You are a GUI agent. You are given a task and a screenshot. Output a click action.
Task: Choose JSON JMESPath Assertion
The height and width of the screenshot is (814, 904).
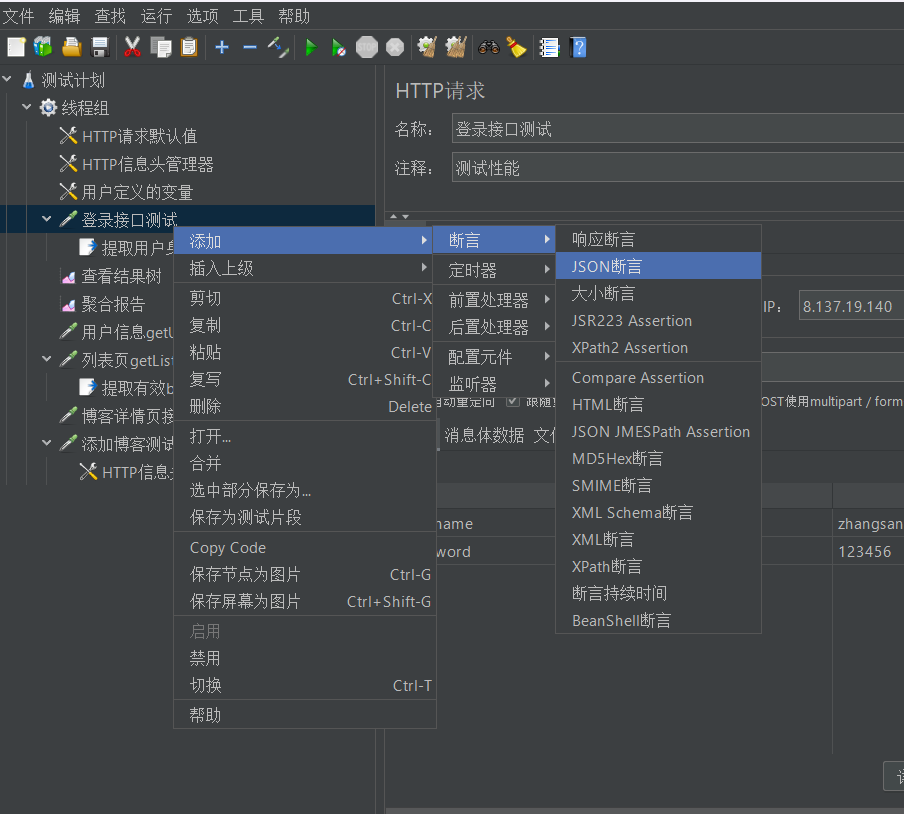click(658, 432)
